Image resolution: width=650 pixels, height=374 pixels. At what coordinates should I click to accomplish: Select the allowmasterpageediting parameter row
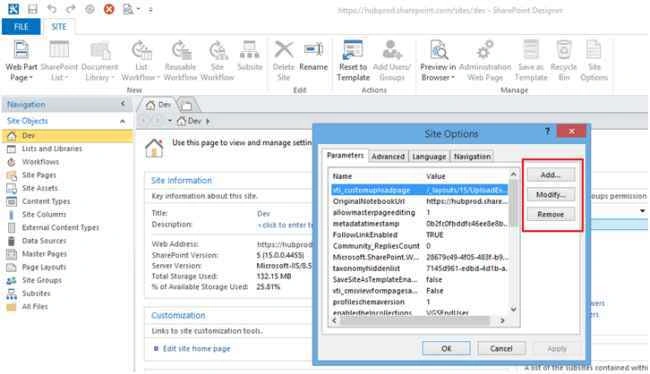click(x=419, y=212)
